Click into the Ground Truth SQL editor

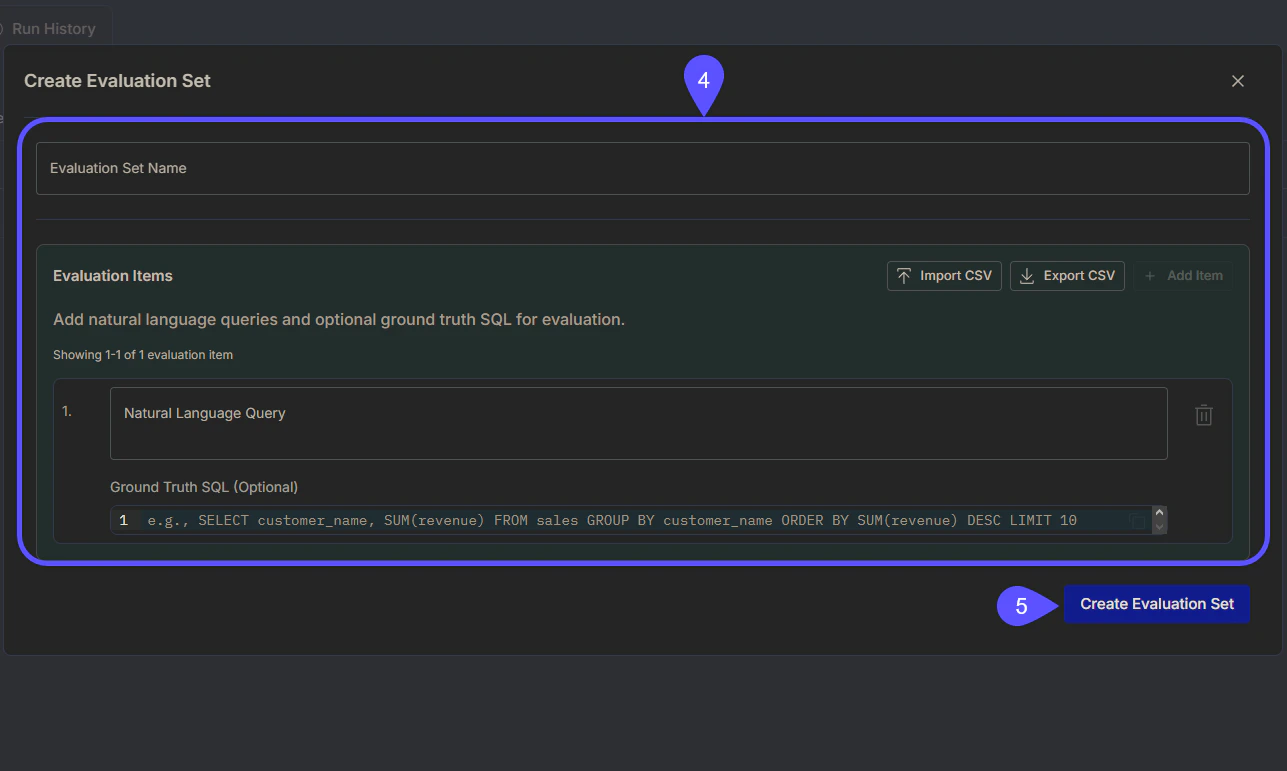click(x=630, y=520)
